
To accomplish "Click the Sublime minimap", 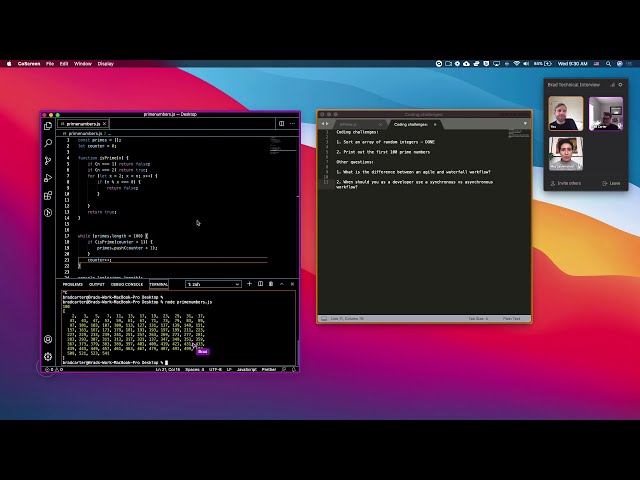I will pos(519,134).
